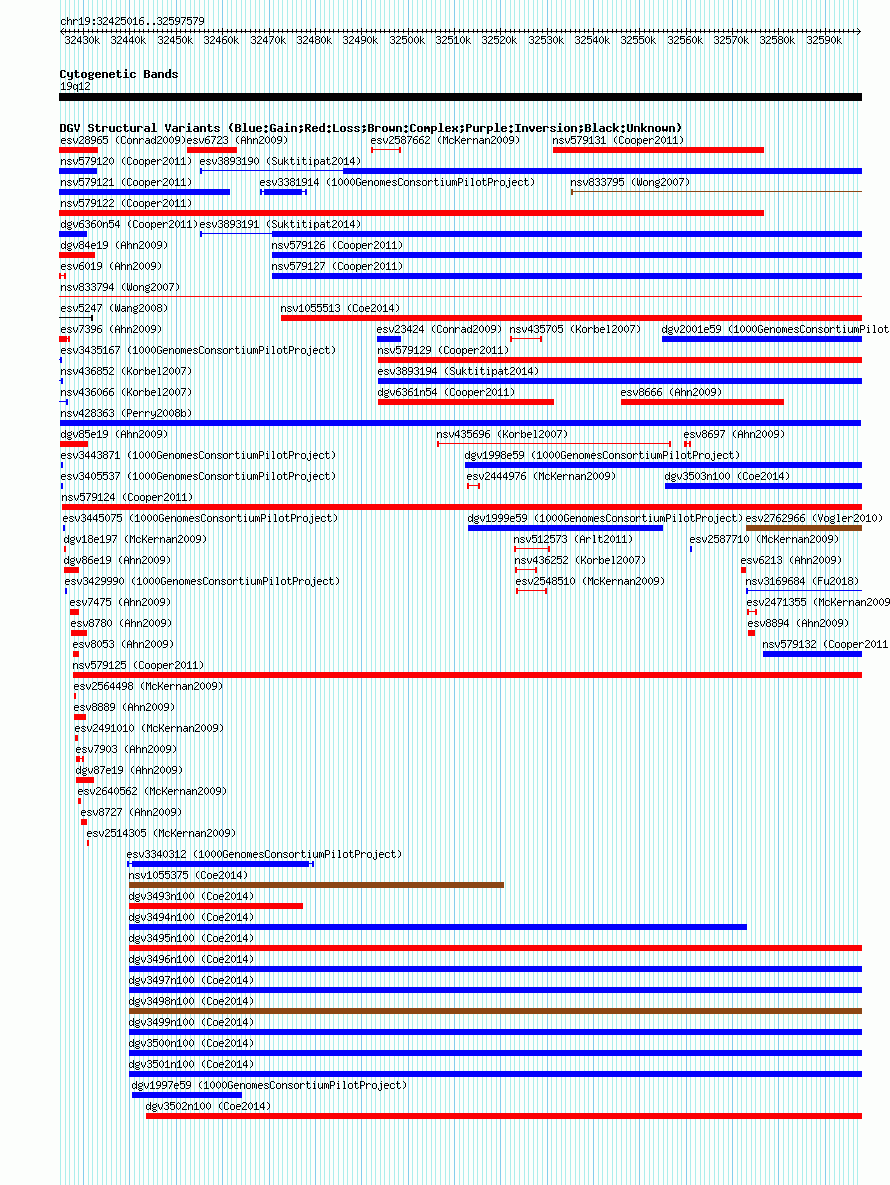Open nsv579125 (Cooper2011) variant label
890x1185 pixels.
[138, 666]
